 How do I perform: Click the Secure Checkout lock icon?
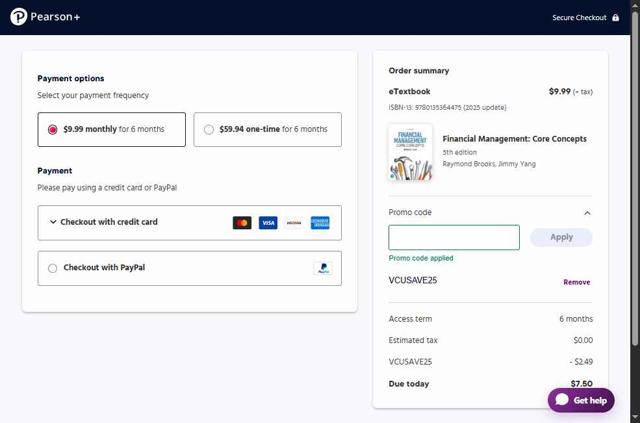pyautogui.click(x=616, y=18)
